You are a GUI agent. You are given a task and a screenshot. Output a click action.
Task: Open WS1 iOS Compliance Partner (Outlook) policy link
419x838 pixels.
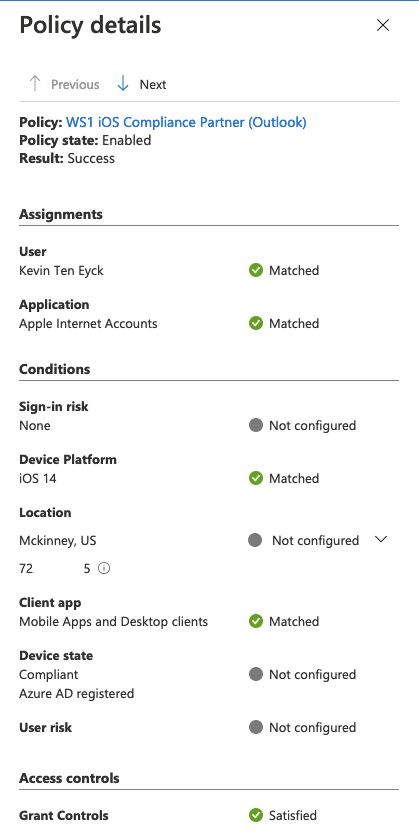point(186,122)
